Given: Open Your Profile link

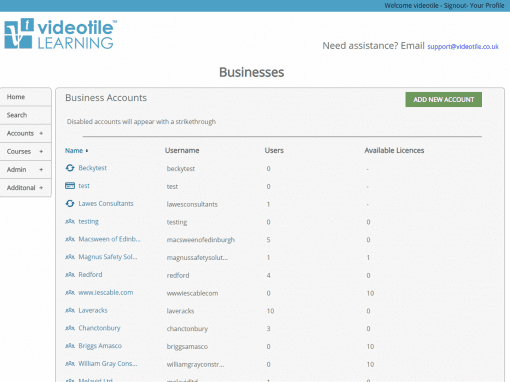Looking at the screenshot, I should click(487, 6).
